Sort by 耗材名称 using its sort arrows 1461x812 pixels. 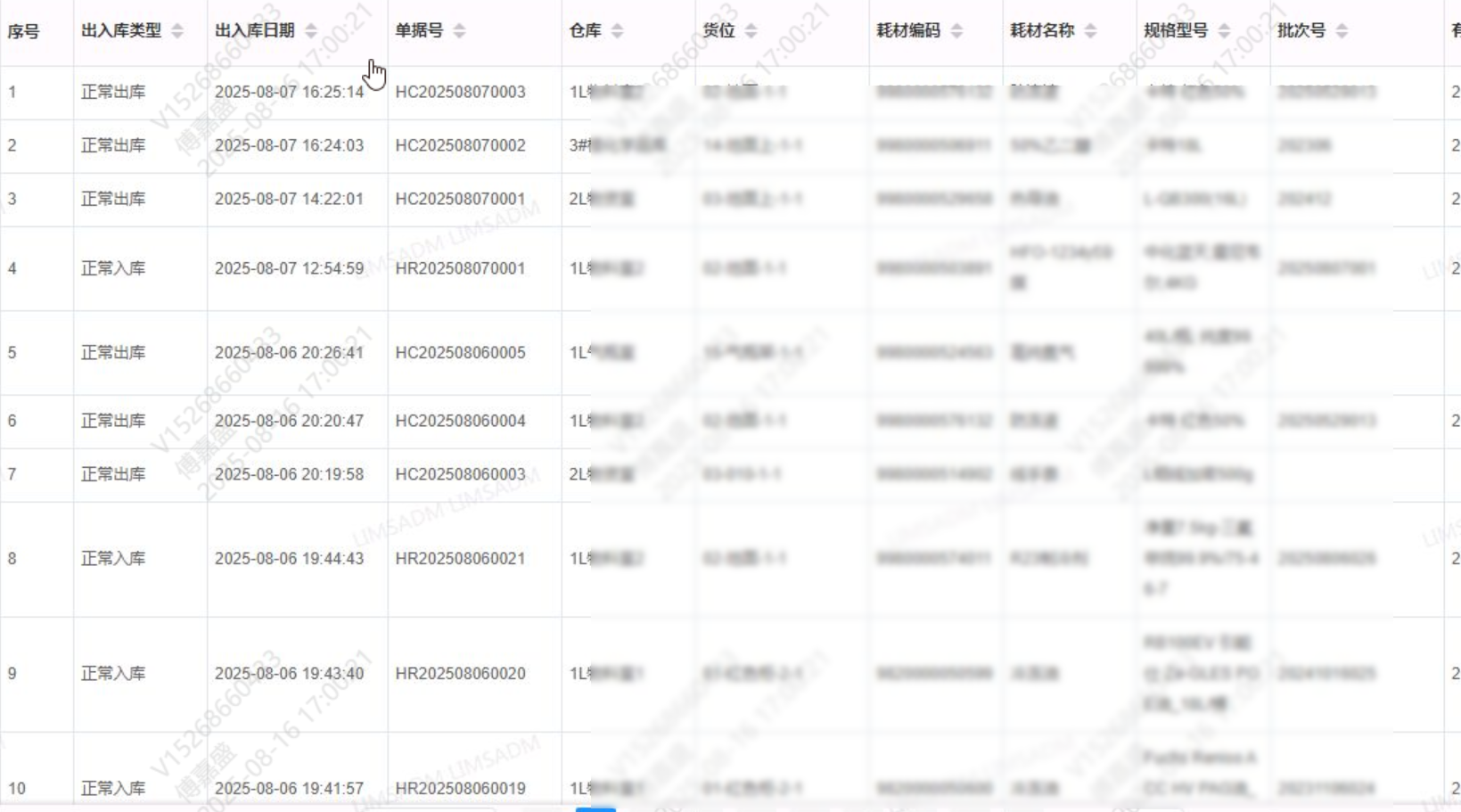(x=1090, y=31)
